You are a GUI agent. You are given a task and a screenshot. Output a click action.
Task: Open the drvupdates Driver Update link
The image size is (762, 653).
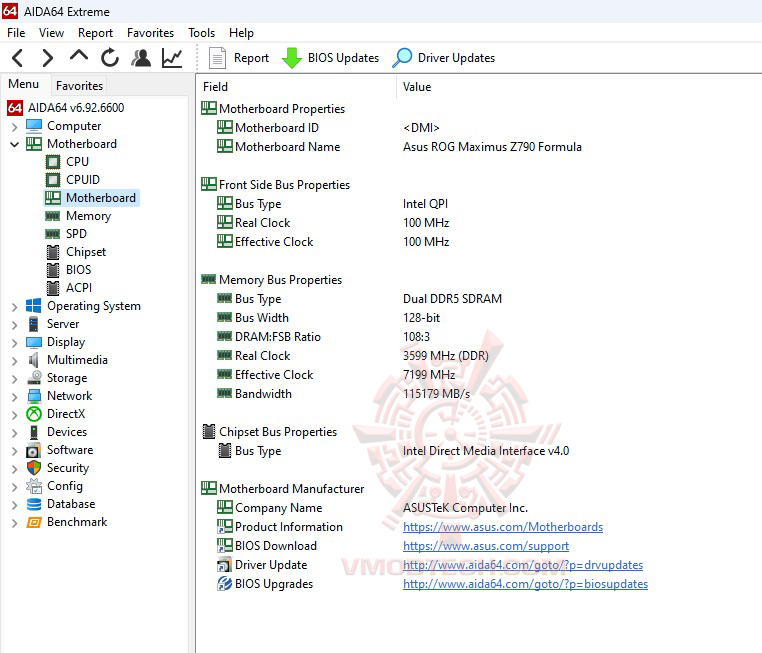523,565
